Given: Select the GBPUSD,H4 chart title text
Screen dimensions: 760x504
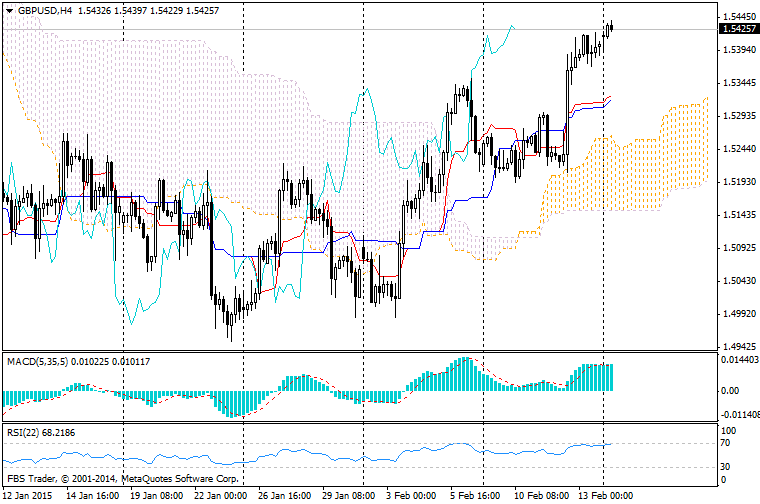Looking at the screenshot, I should (44, 10).
